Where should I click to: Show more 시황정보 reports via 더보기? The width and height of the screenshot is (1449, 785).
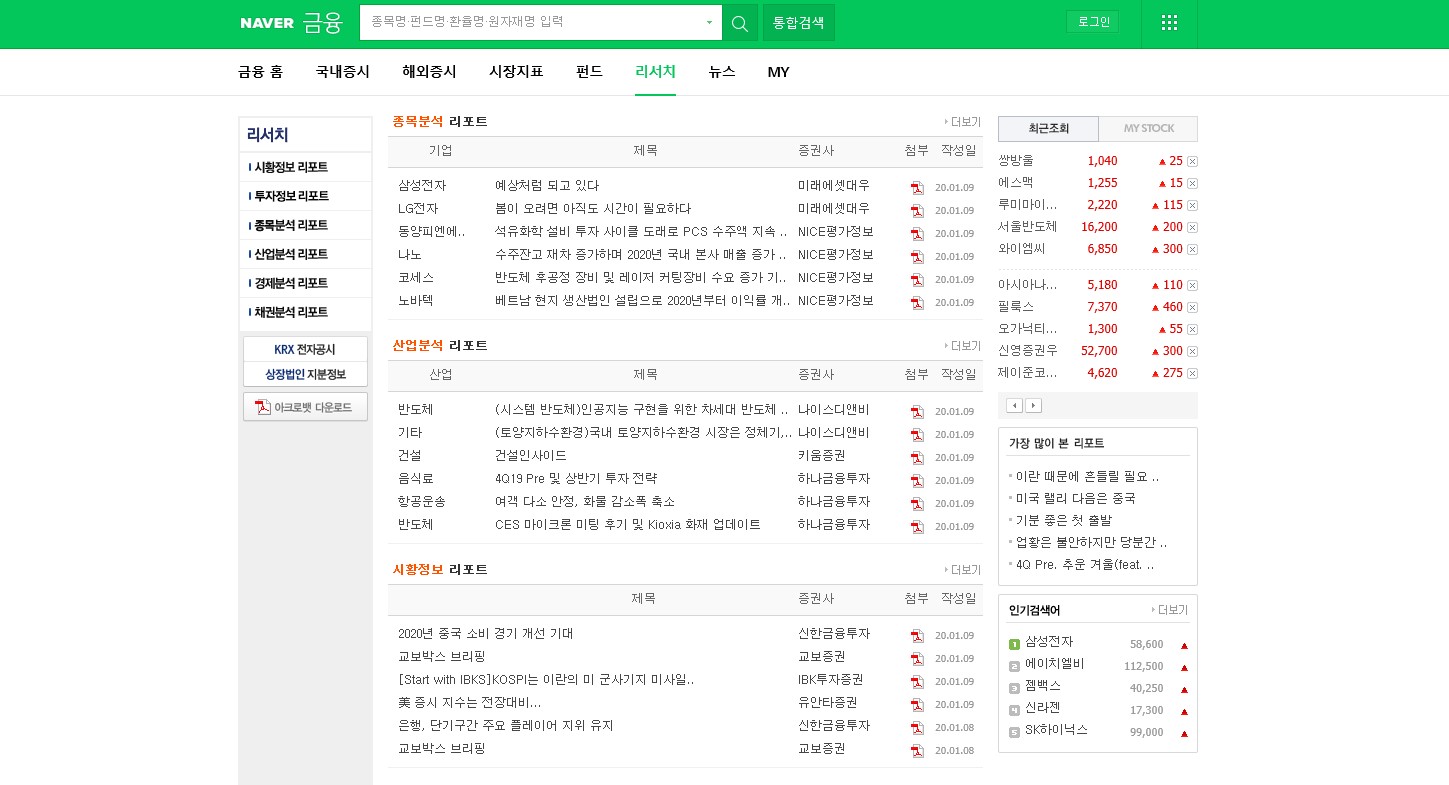tap(964, 570)
